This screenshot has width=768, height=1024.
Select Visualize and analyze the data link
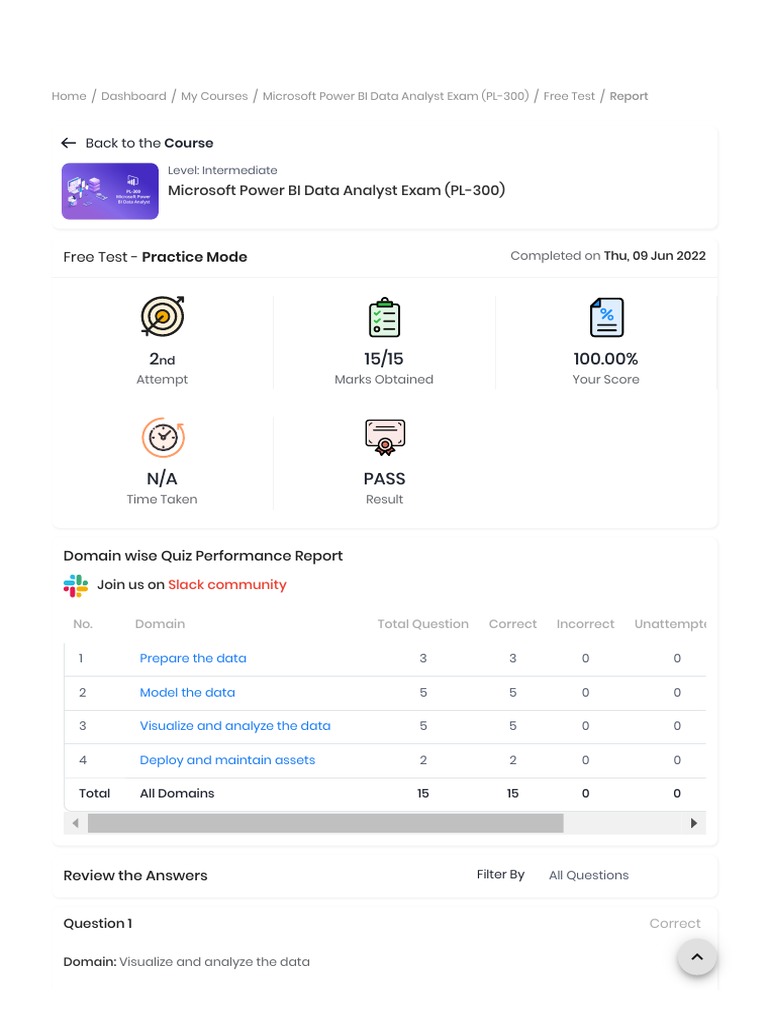coord(235,726)
